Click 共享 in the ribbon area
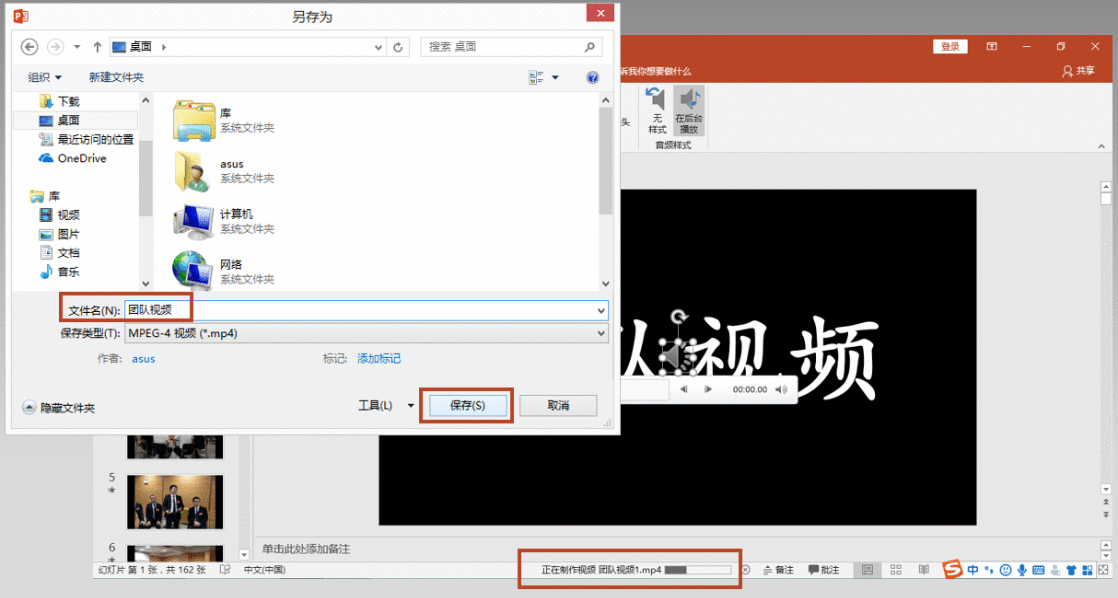This screenshot has height=598, width=1118. click(1082, 70)
